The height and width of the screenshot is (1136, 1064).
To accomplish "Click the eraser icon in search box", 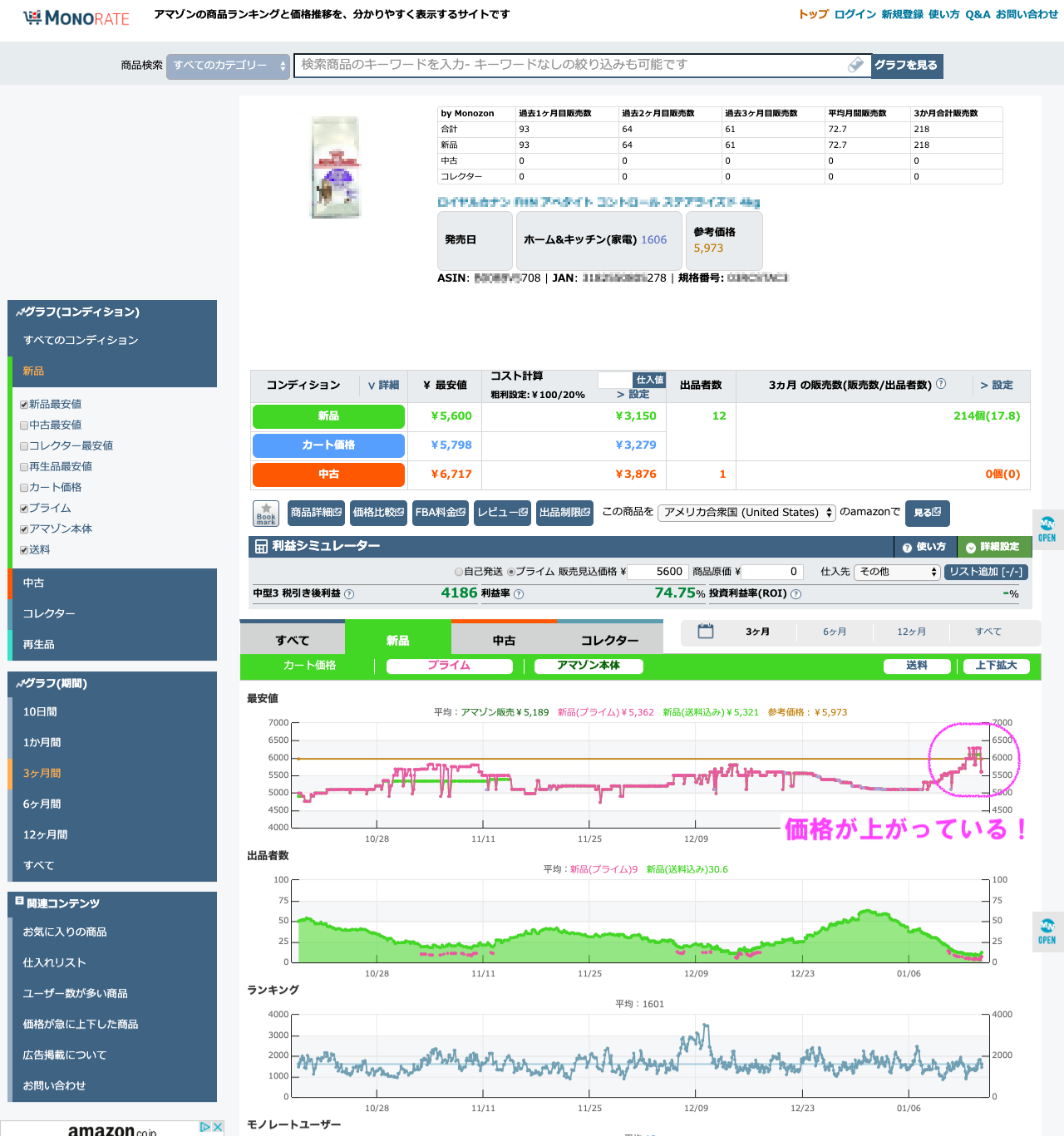I will coord(855,65).
